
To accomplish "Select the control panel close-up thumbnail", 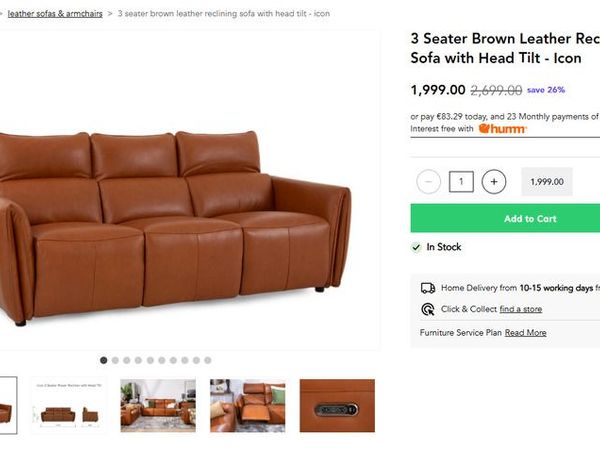I will click(x=337, y=406).
